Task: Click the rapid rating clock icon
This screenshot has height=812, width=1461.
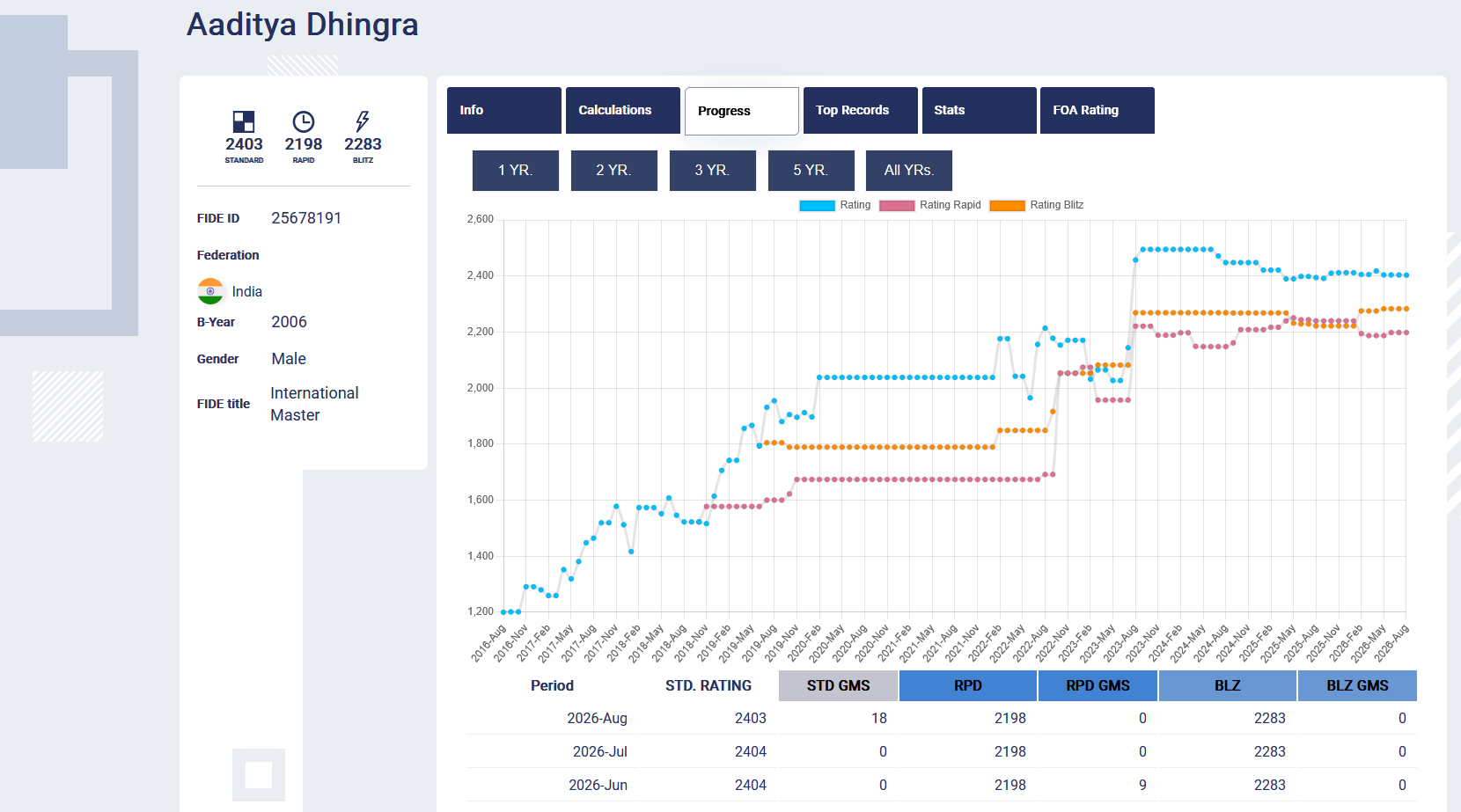Action: click(x=304, y=121)
